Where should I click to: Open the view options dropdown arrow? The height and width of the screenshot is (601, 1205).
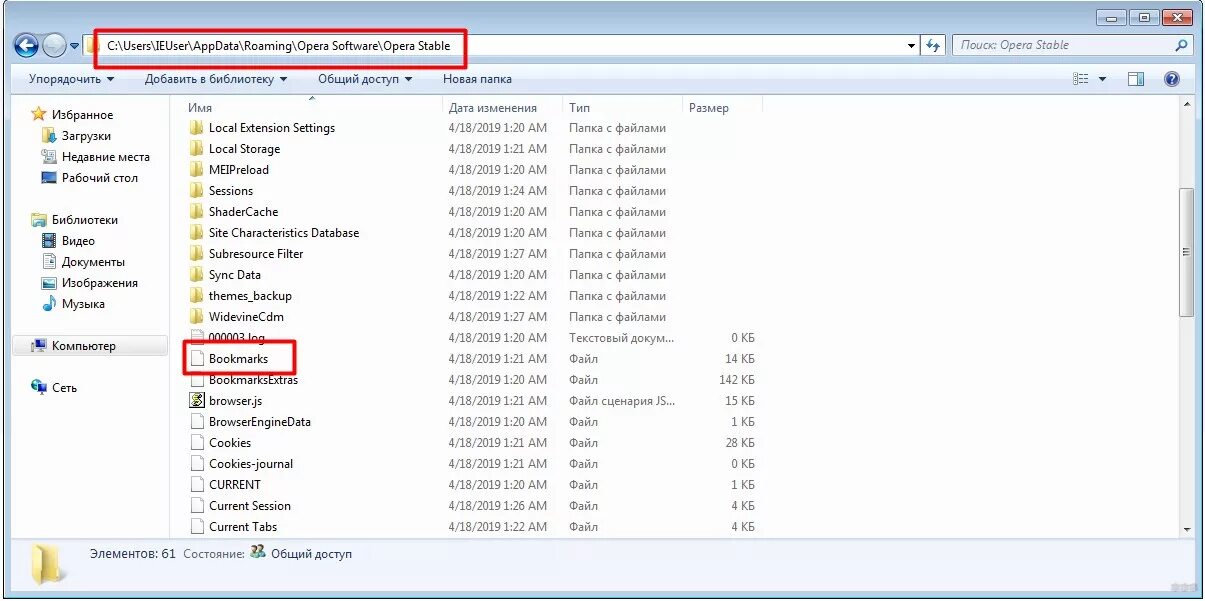(1103, 79)
